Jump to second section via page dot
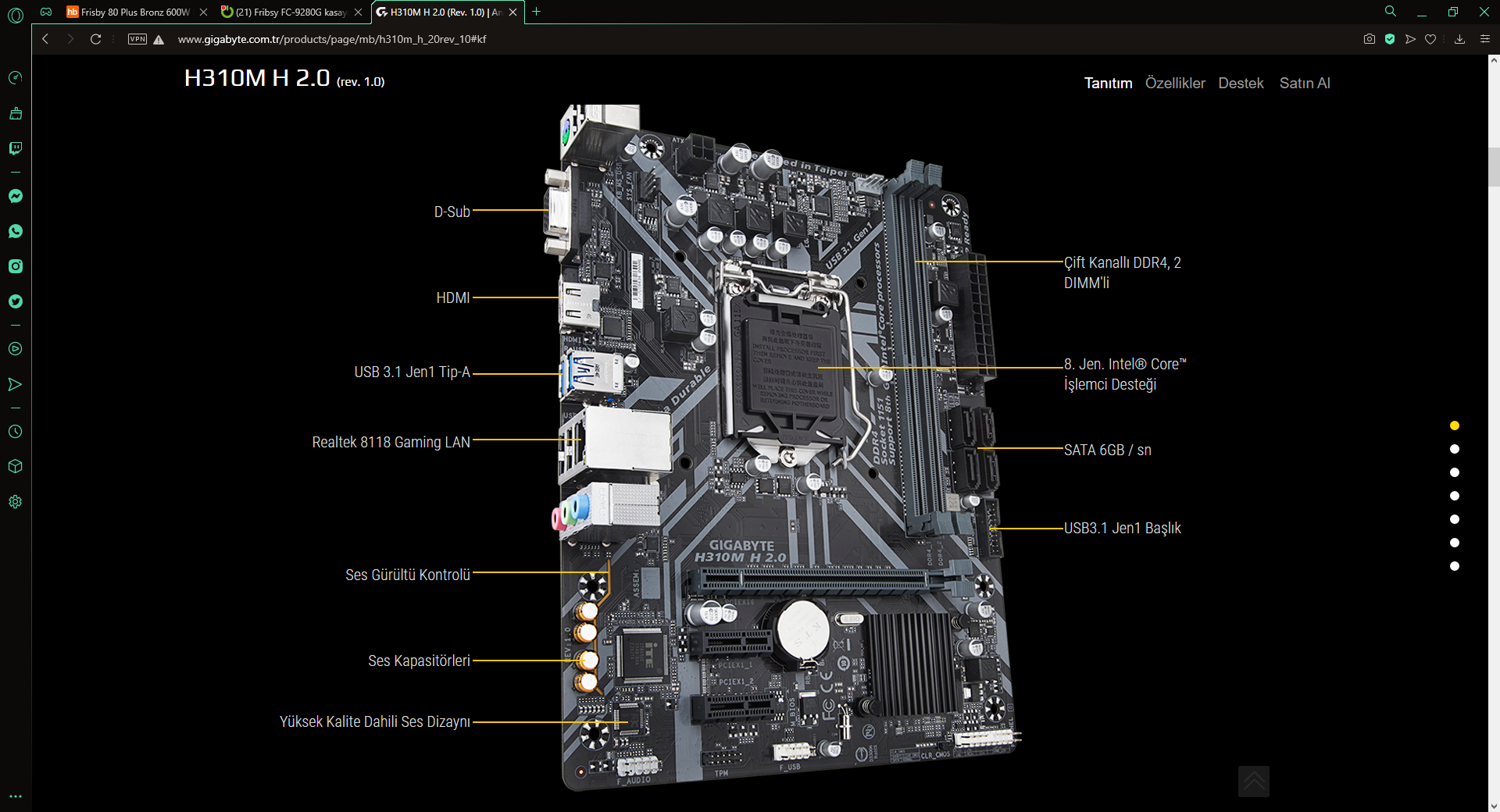The height and width of the screenshot is (812, 1500). click(1455, 449)
